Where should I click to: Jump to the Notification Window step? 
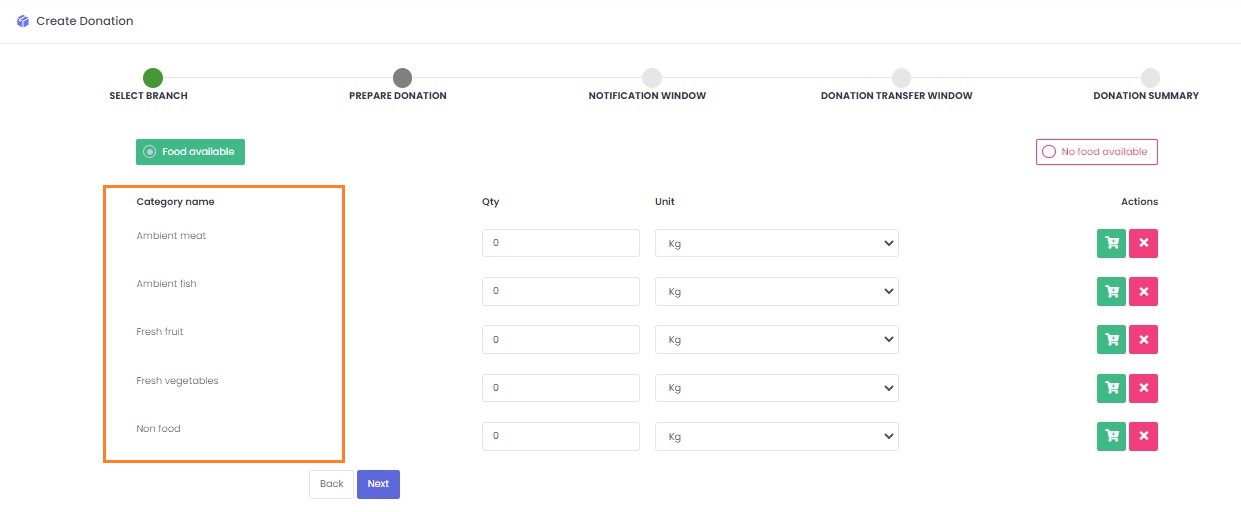(x=651, y=78)
